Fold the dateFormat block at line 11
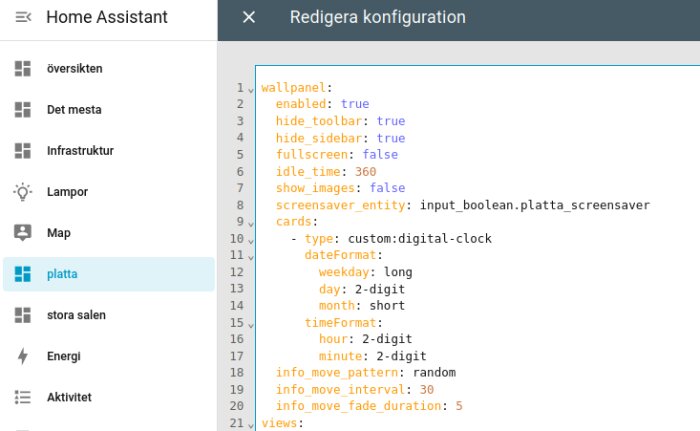Image resolution: width=700 pixels, height=431 pixels. coord(251,257)
